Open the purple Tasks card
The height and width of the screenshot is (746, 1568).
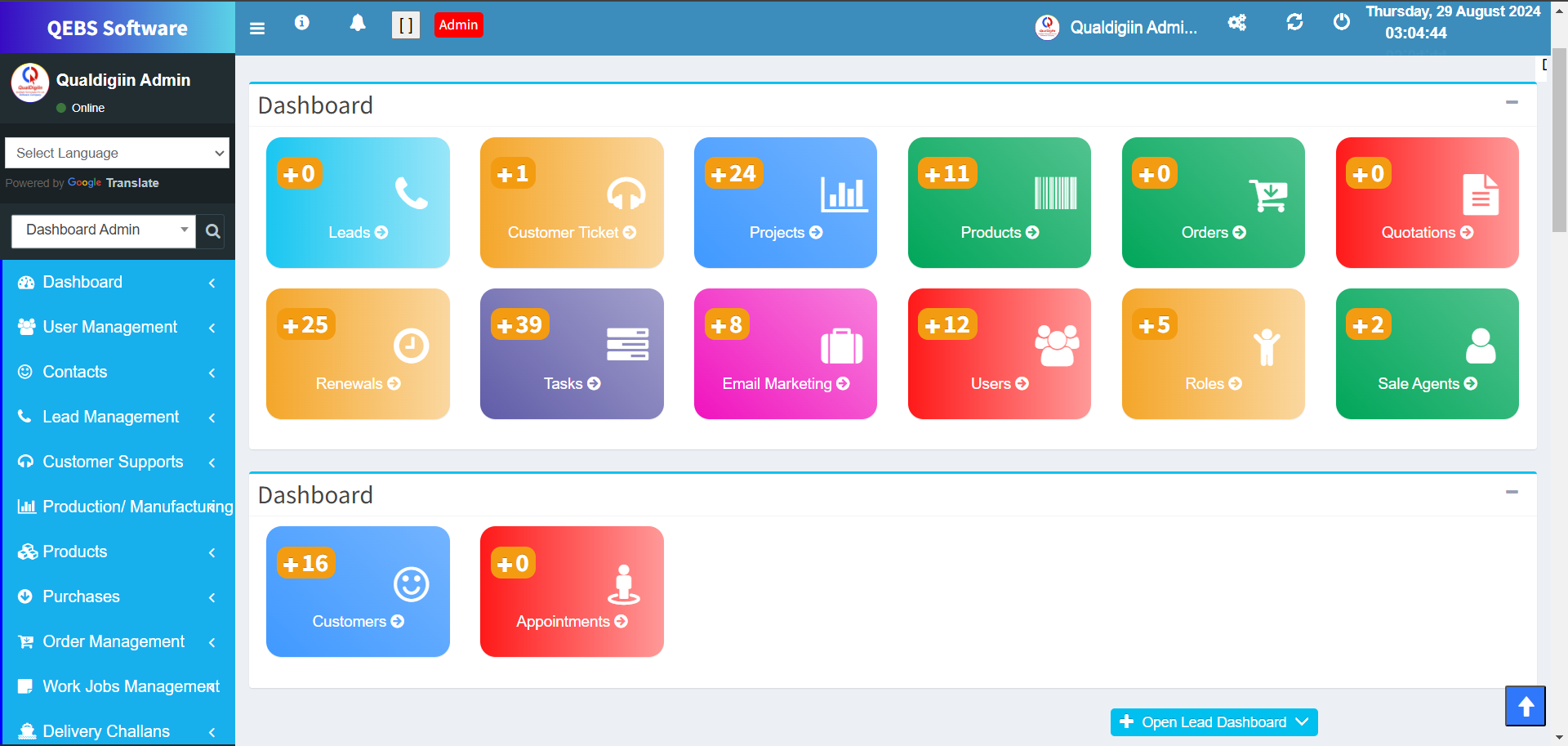pos(572,354)
